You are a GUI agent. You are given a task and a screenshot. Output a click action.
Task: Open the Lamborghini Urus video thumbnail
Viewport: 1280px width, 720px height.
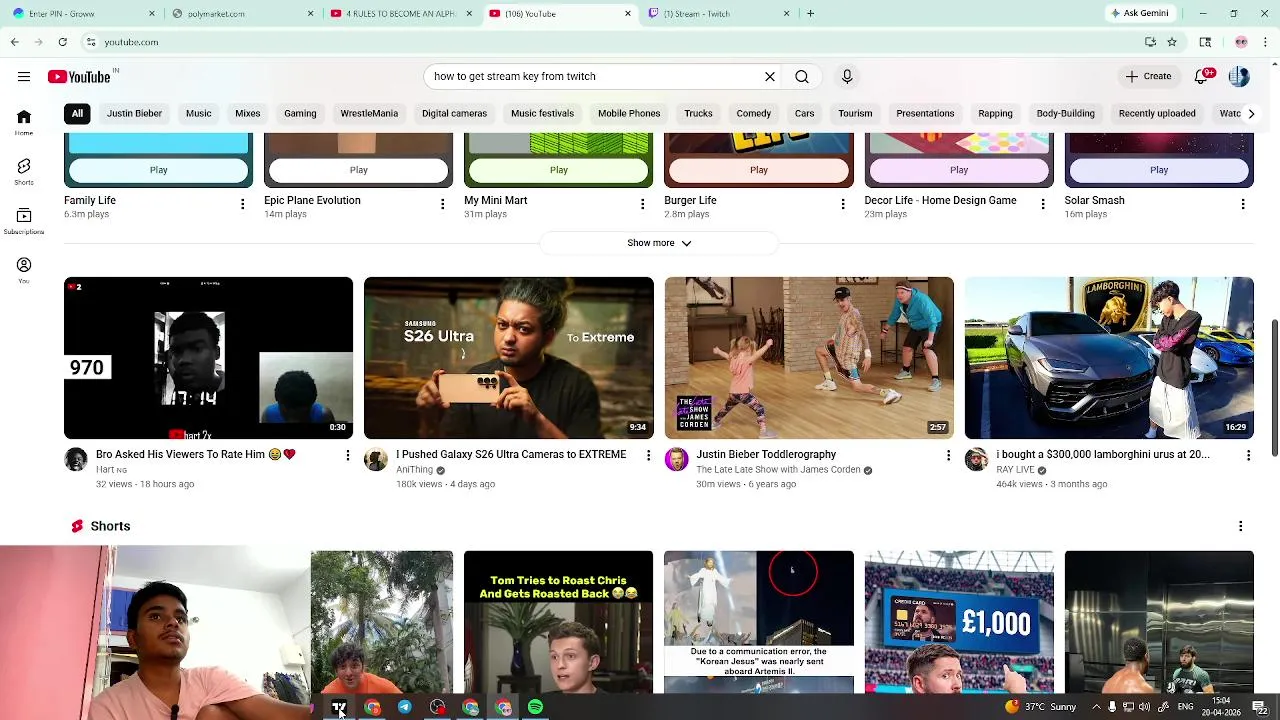[x=1109, y=358]
